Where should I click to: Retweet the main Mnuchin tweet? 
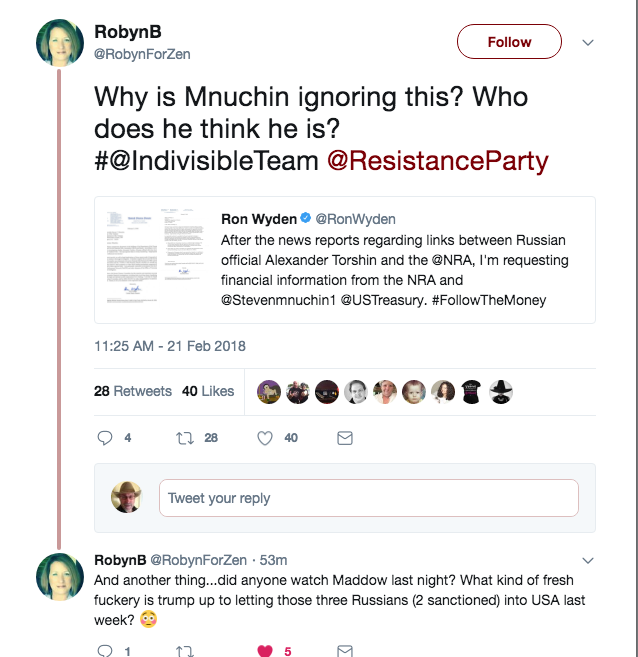click(x=184, y=437)
